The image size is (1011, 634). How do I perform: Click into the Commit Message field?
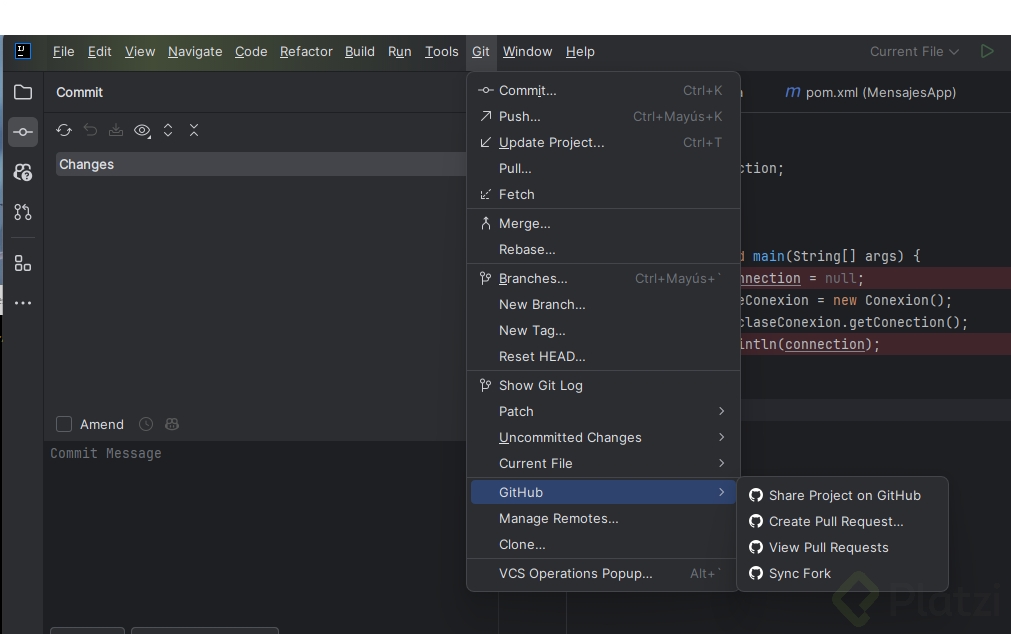pos(250,520)
